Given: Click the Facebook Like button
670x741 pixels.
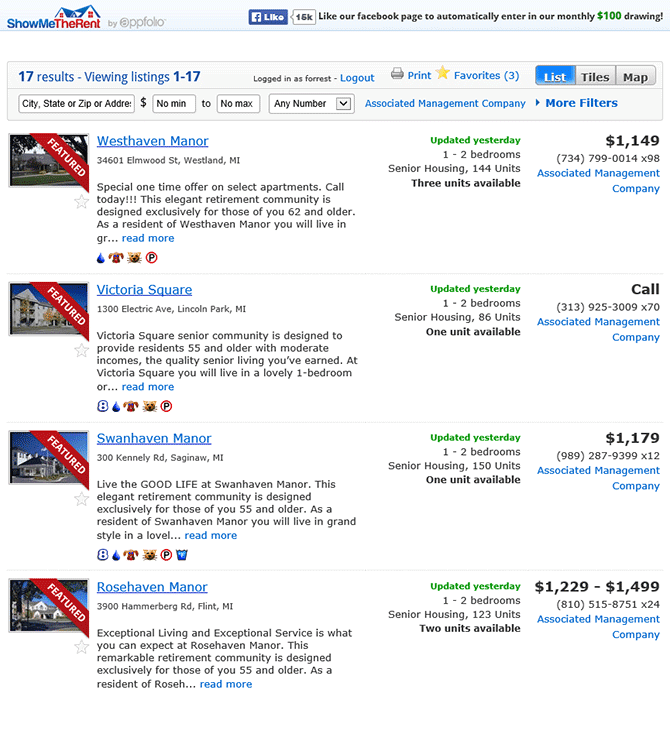Looking at the screenshot, I should pos(267,17).
